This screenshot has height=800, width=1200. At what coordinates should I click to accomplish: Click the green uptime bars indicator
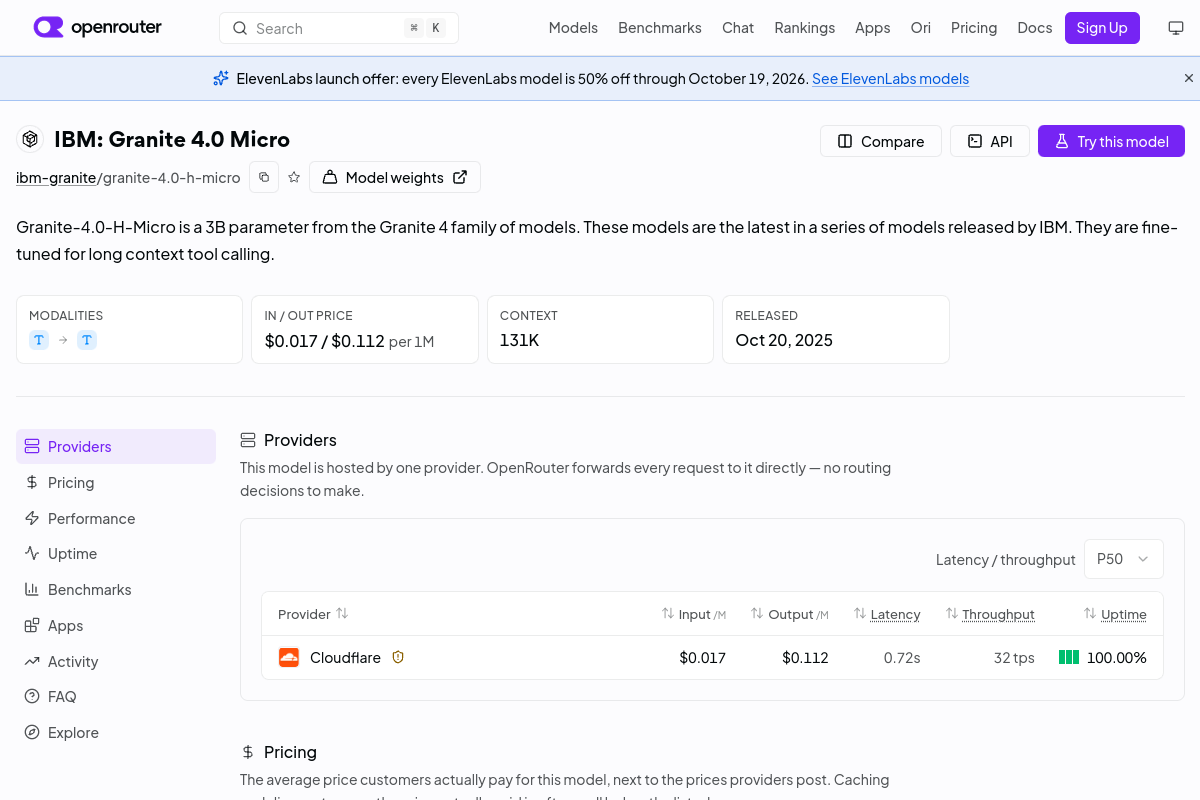[1069, 658]
